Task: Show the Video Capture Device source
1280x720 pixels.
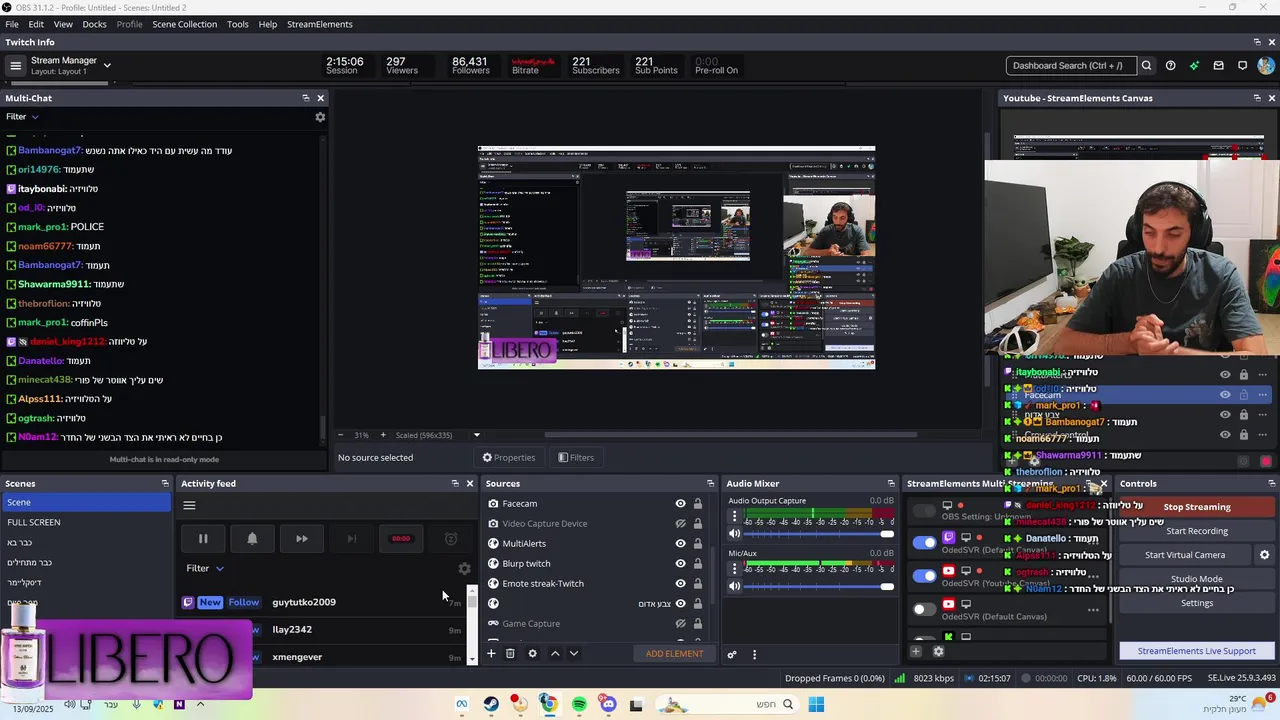Action: click(680, 524)
